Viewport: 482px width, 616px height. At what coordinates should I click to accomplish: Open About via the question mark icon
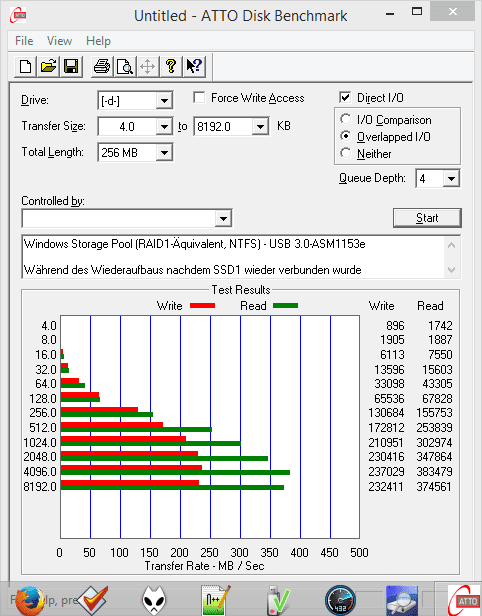click(x=170, y=66)
